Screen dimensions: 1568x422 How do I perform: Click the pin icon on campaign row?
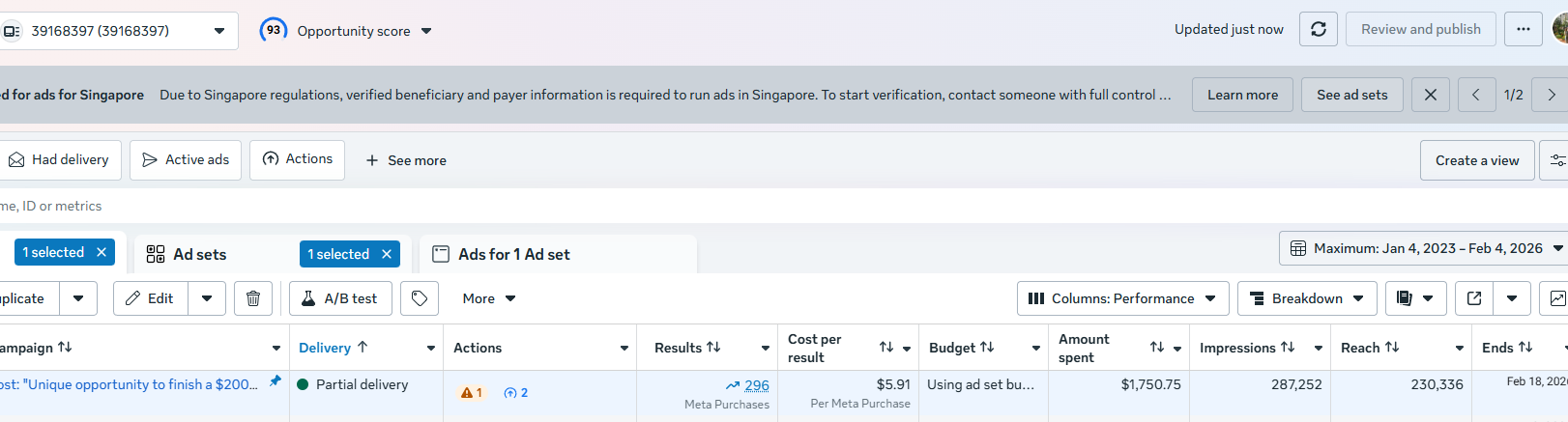point(276,381)
